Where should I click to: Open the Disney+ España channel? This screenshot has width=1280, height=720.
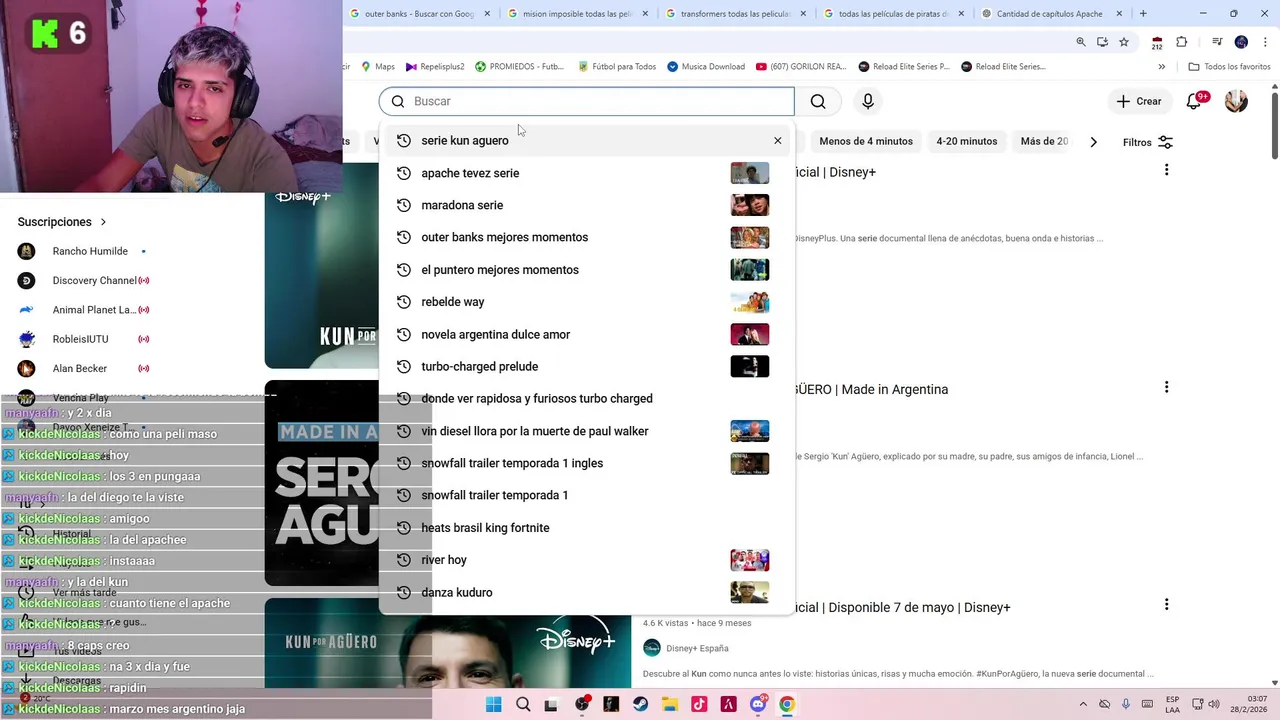686,648
